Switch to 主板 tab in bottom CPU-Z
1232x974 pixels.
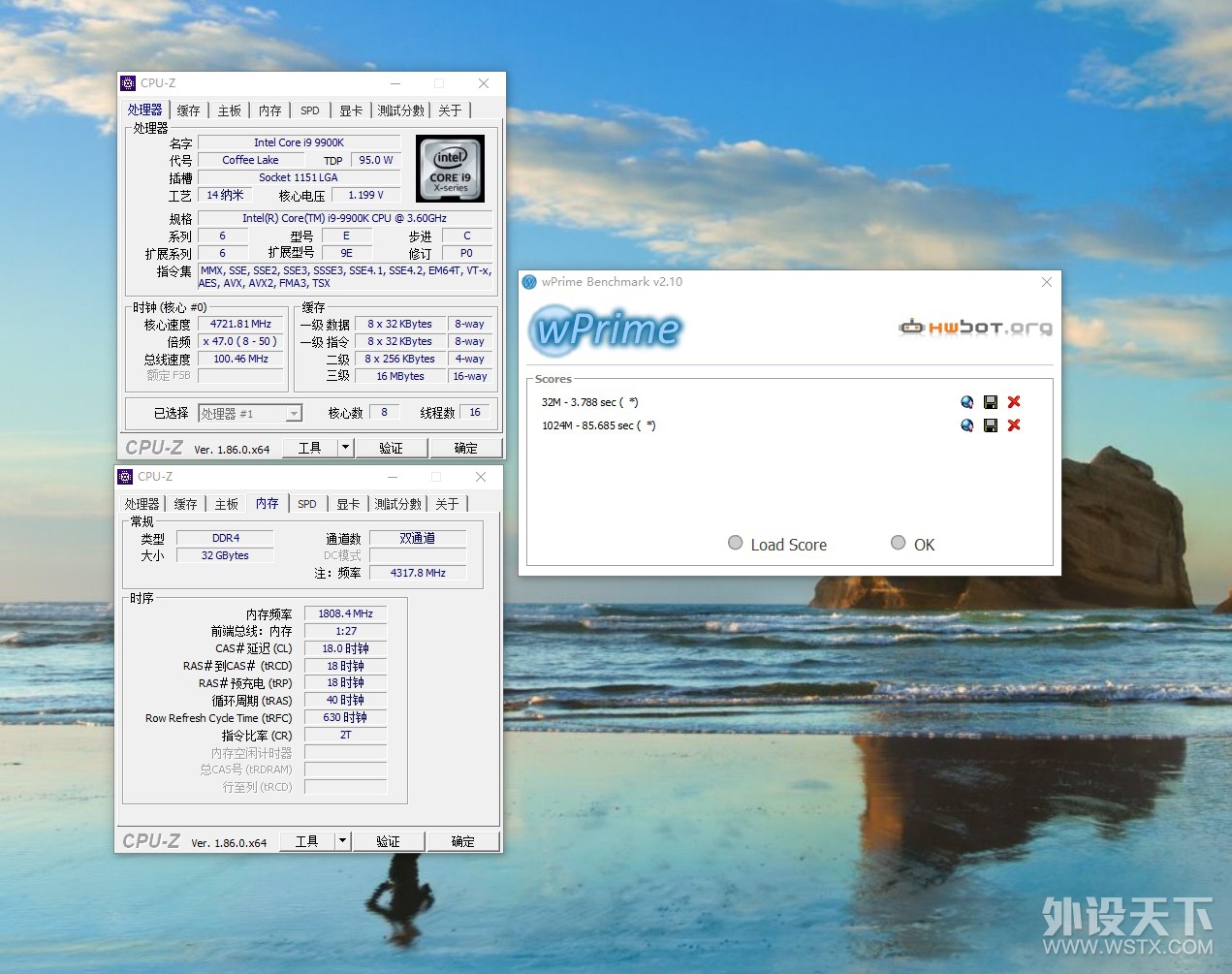227,504
